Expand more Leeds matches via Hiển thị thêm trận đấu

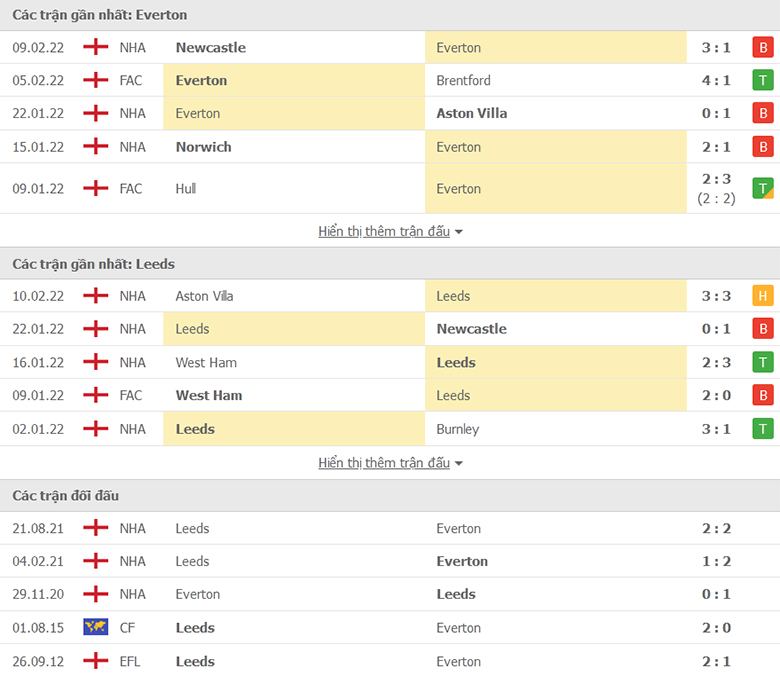[384, 463]
